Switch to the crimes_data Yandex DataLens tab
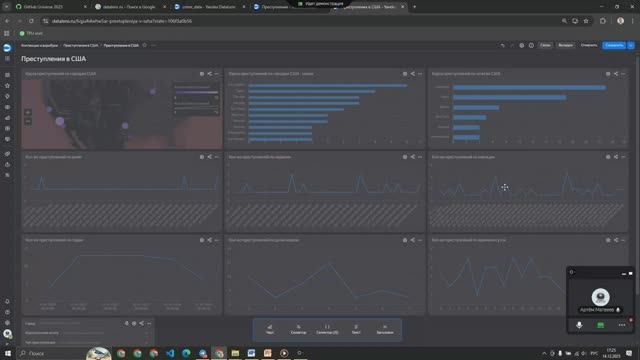This screenshot has height=360, width=640. coord(209,7)
